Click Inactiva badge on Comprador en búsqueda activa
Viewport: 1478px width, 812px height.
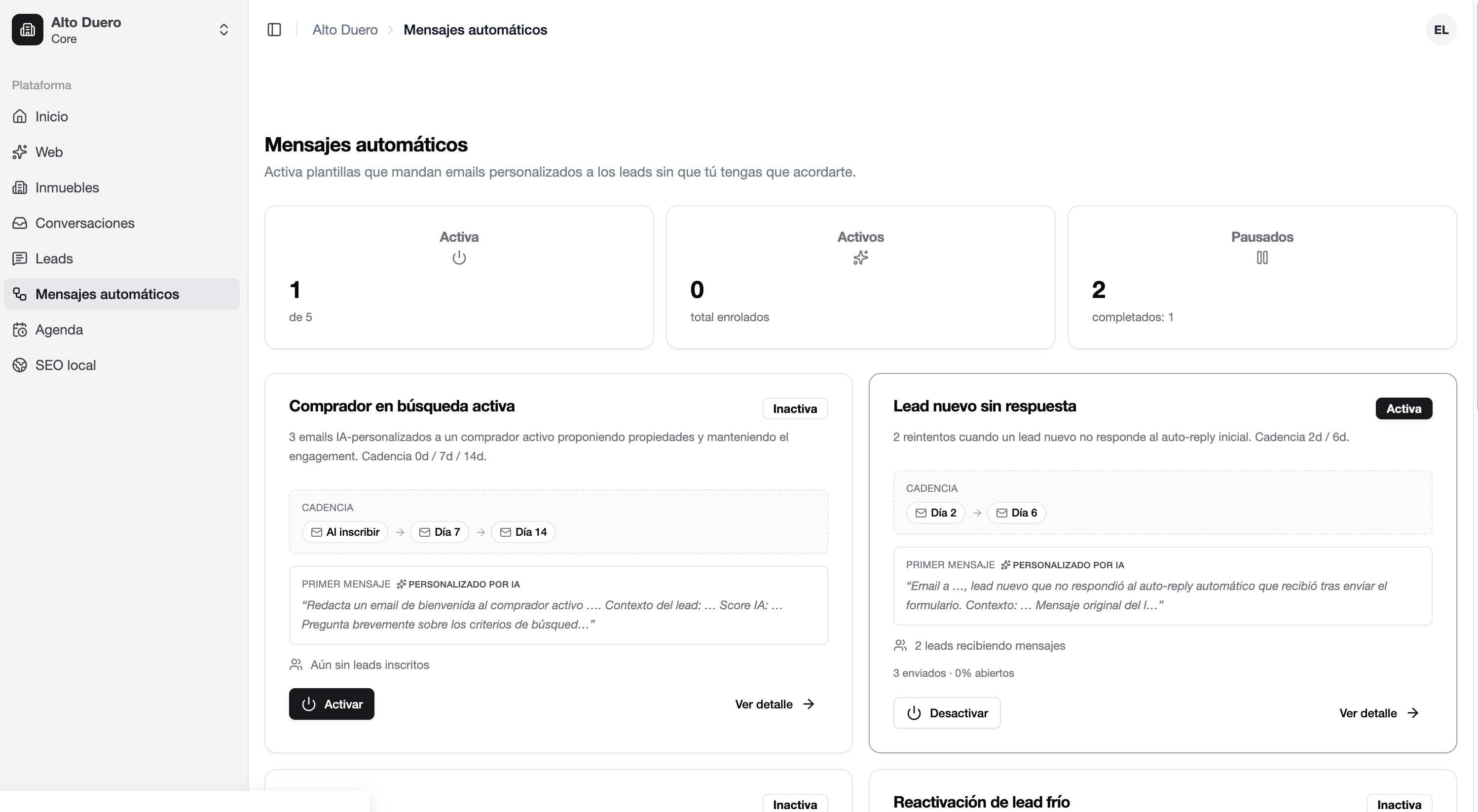pyautogui.click(x=795, y=408)
